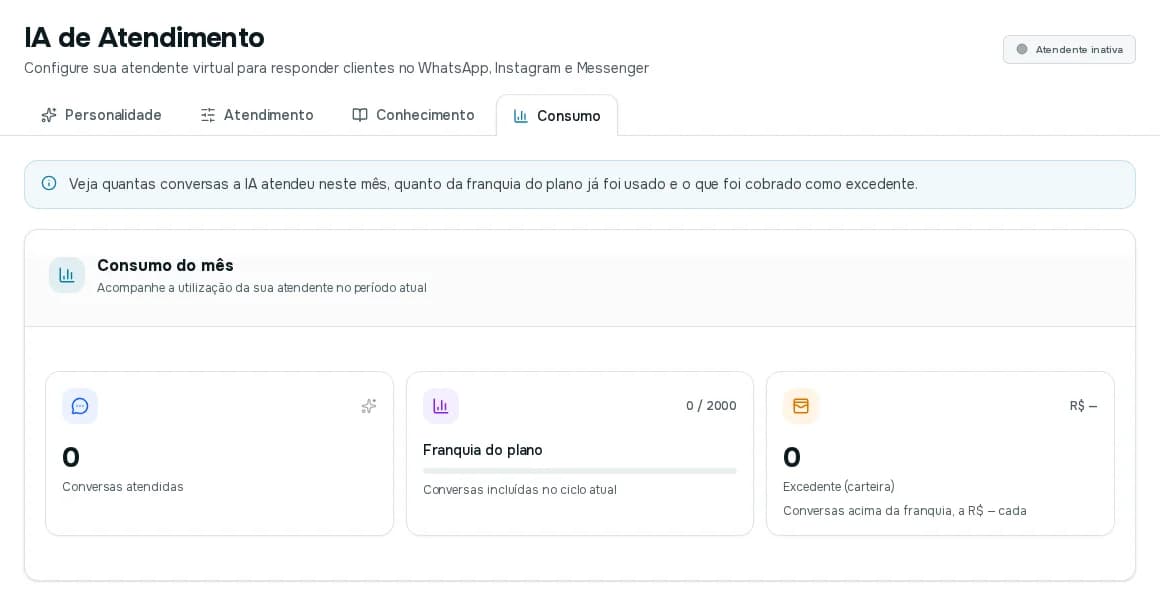Click 'Acompanhe a utilização da sua atendente' subtitle
The height and width of the screenshot is (600, 1160).
tap(262, 288)
